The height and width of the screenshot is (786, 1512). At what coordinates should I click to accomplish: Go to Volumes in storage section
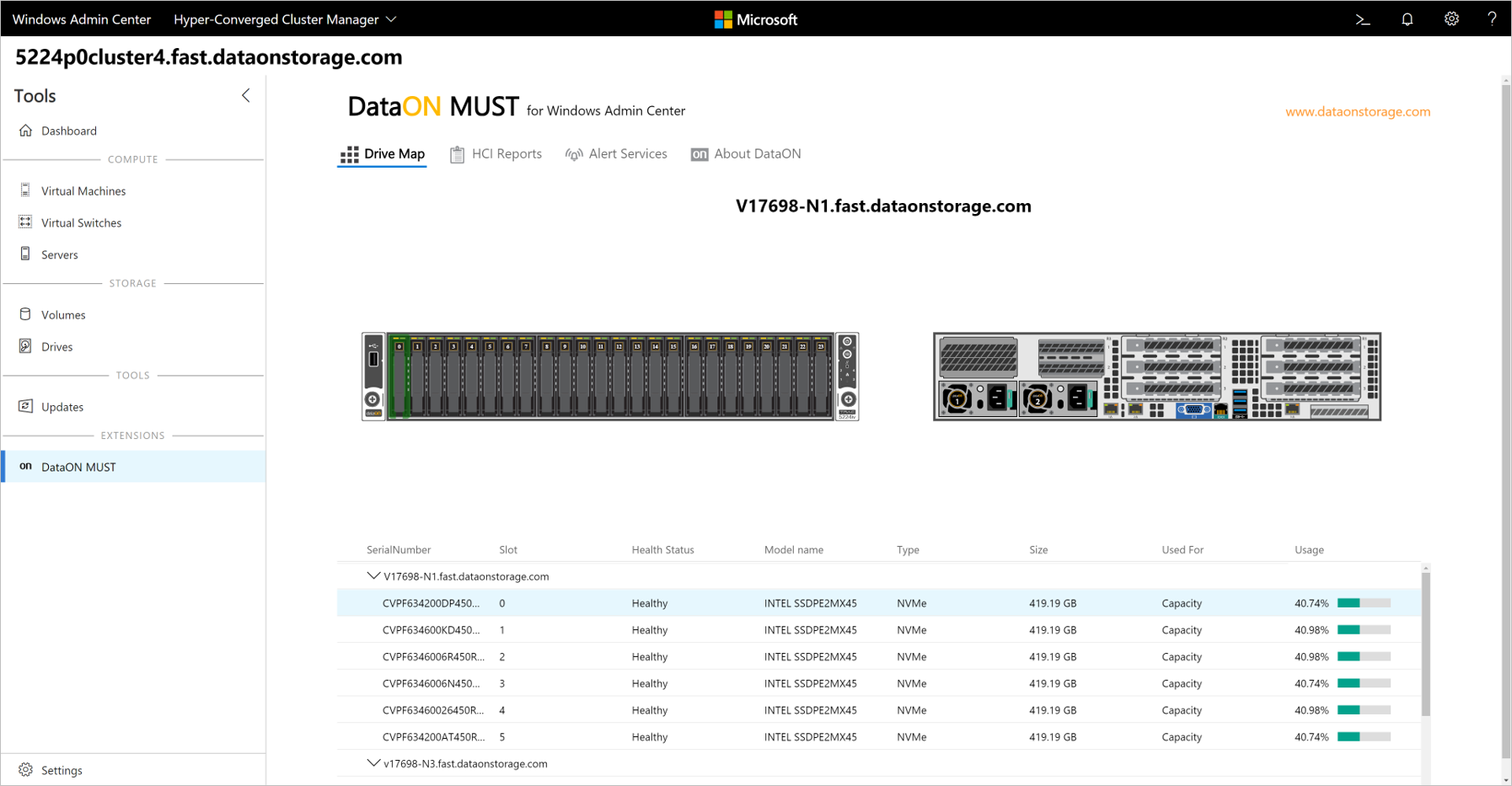point(63,315)
